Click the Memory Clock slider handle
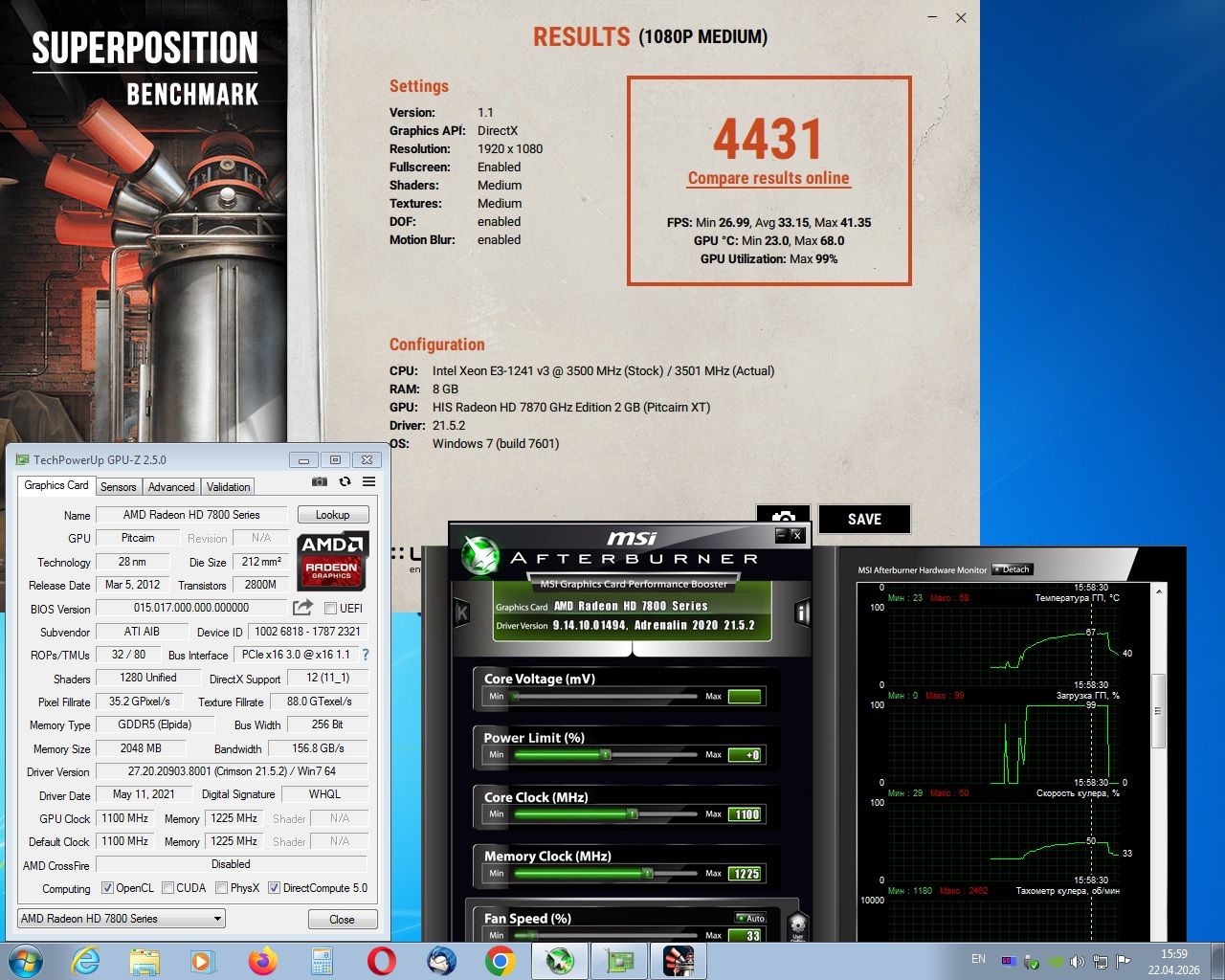The height and width of the screenshot is (980, 1225). (x=648, y=874)
